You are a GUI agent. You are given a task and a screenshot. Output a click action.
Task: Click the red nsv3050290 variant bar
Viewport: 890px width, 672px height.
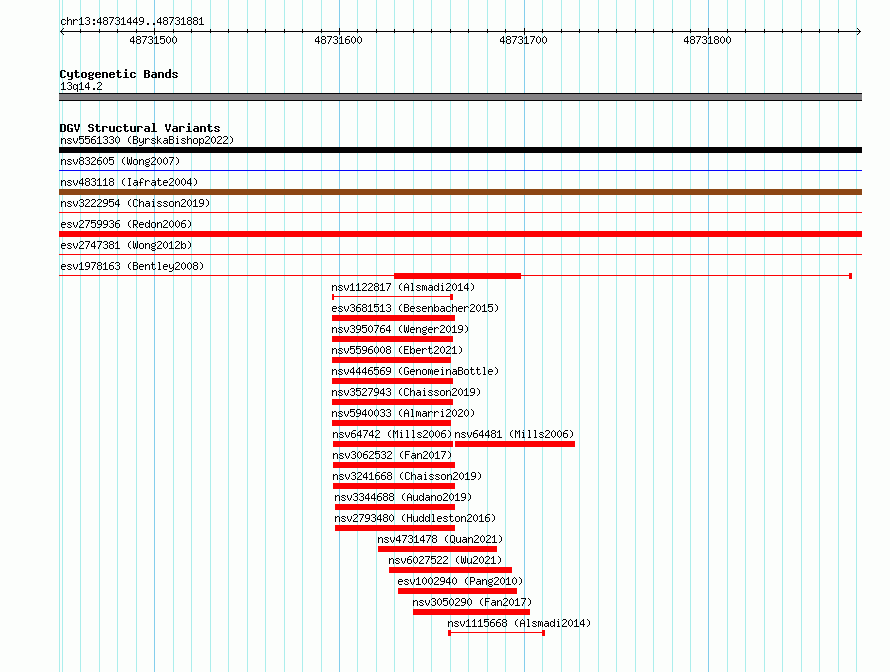(x=472, y=612)
